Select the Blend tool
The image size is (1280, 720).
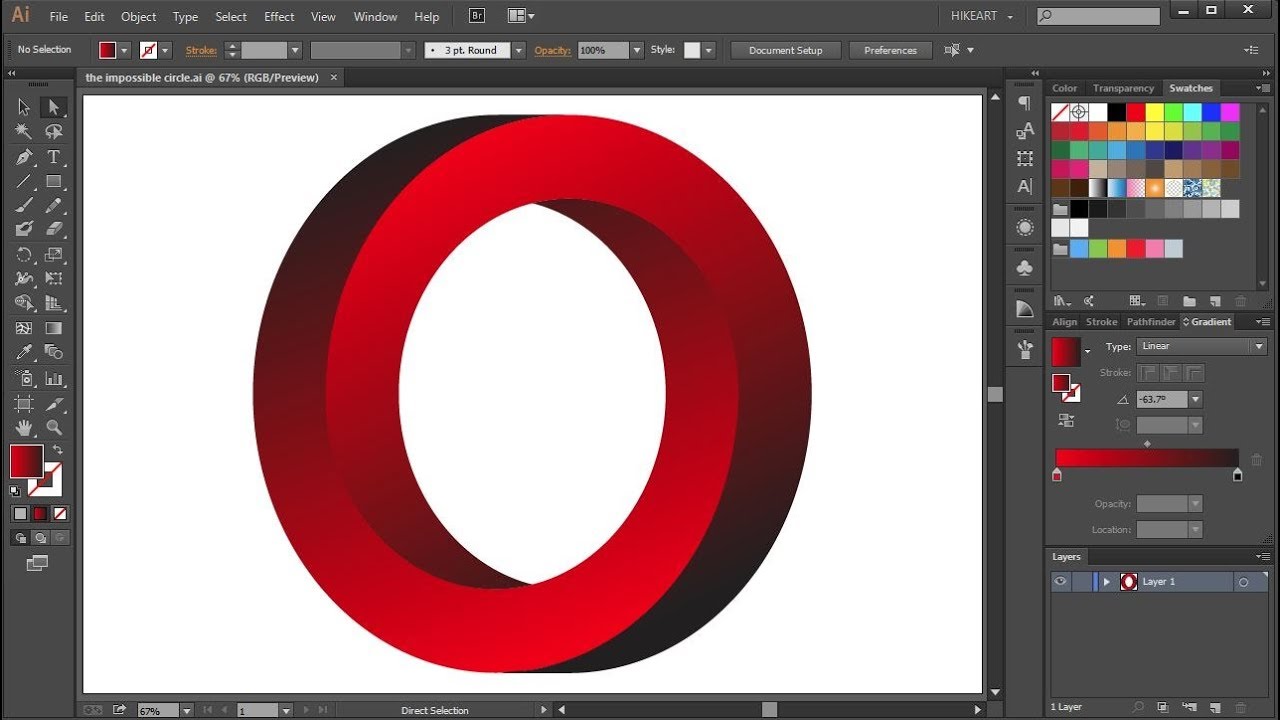[54, 353]
